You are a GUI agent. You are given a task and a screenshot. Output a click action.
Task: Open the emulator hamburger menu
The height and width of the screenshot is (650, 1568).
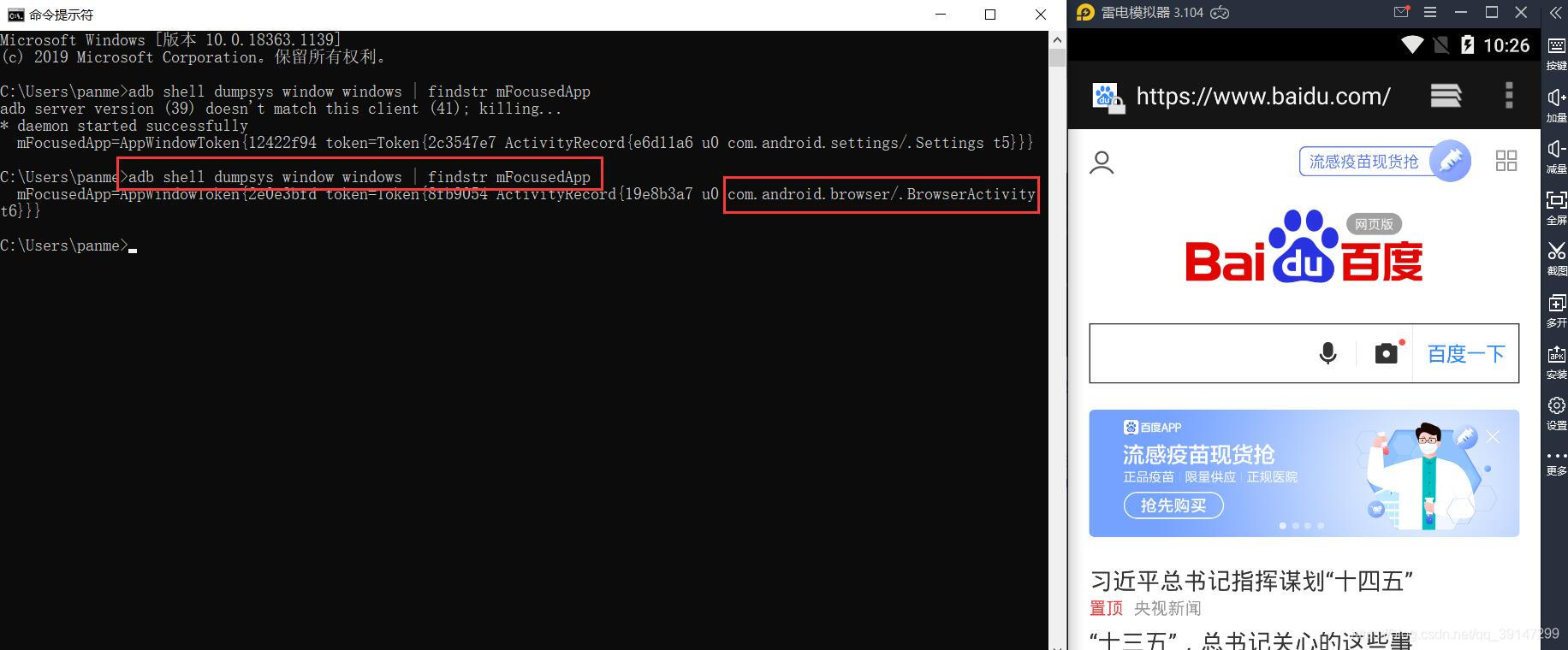pyautogui.click(x=1430, y=12)
